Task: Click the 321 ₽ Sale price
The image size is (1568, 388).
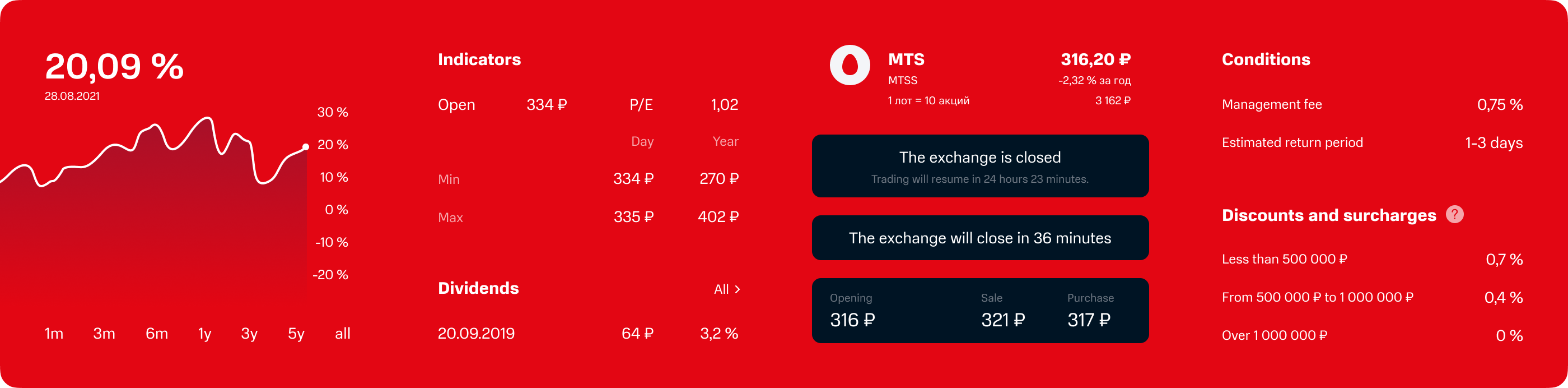Action: coord(1002,320)
